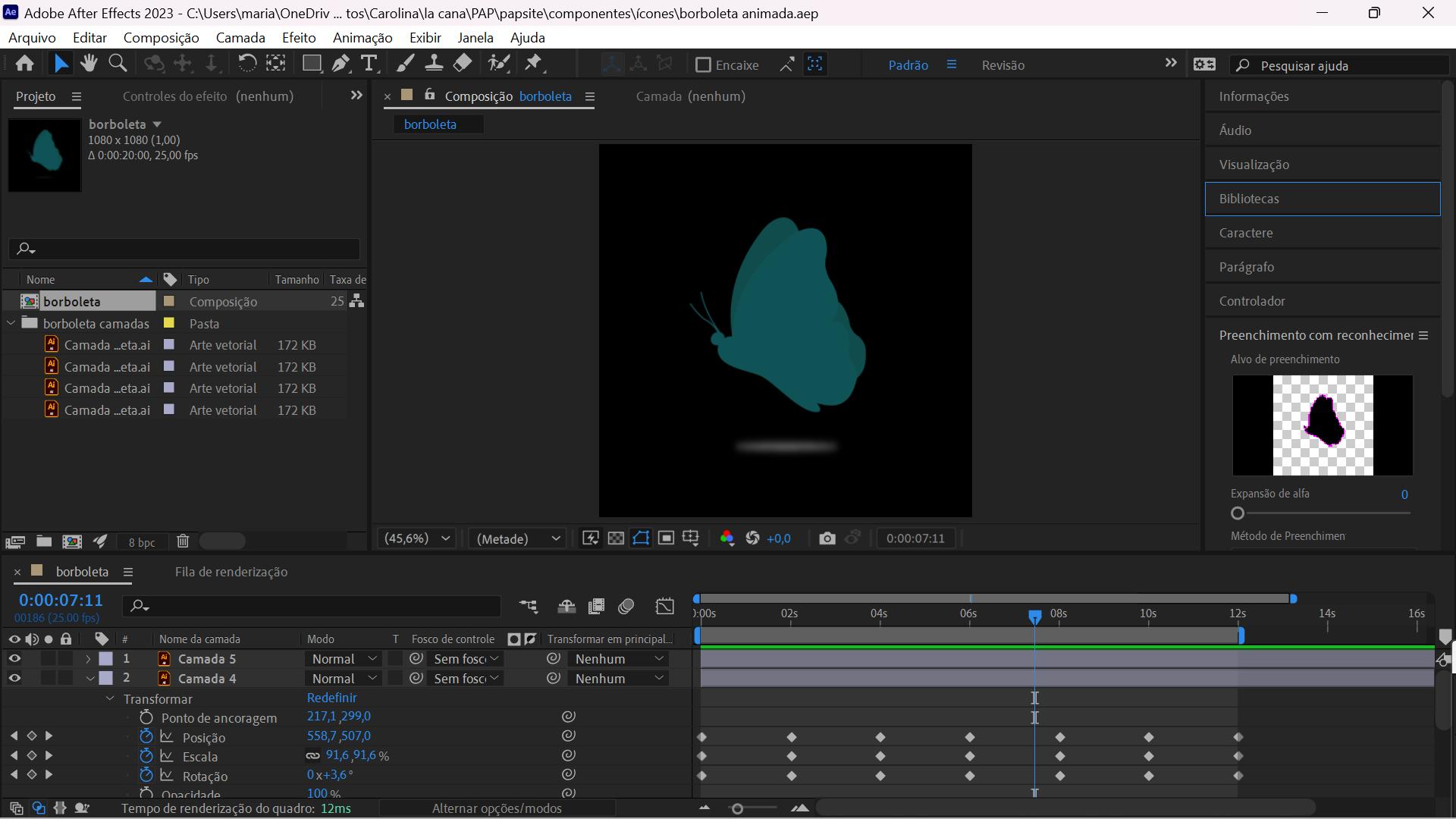Hide Camada 5 layer visibility
Screen dimensions: 1456x819
14,659
